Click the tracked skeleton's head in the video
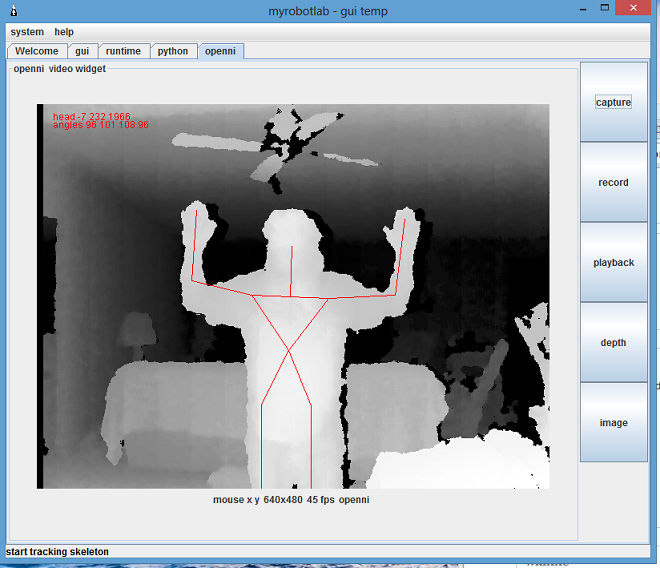Image resolution: width=660 pixels, height=568 pixels. (290, 235)
